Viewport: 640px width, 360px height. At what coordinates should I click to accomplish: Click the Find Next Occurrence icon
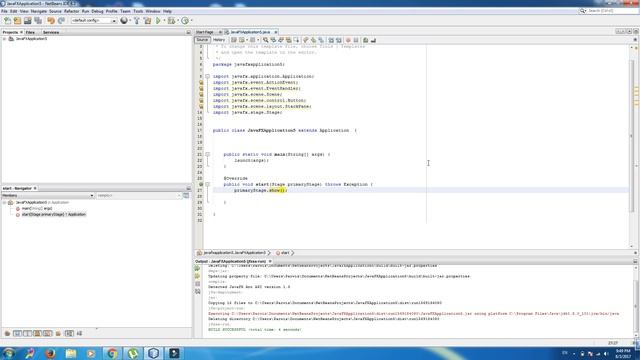click(281, 40)
